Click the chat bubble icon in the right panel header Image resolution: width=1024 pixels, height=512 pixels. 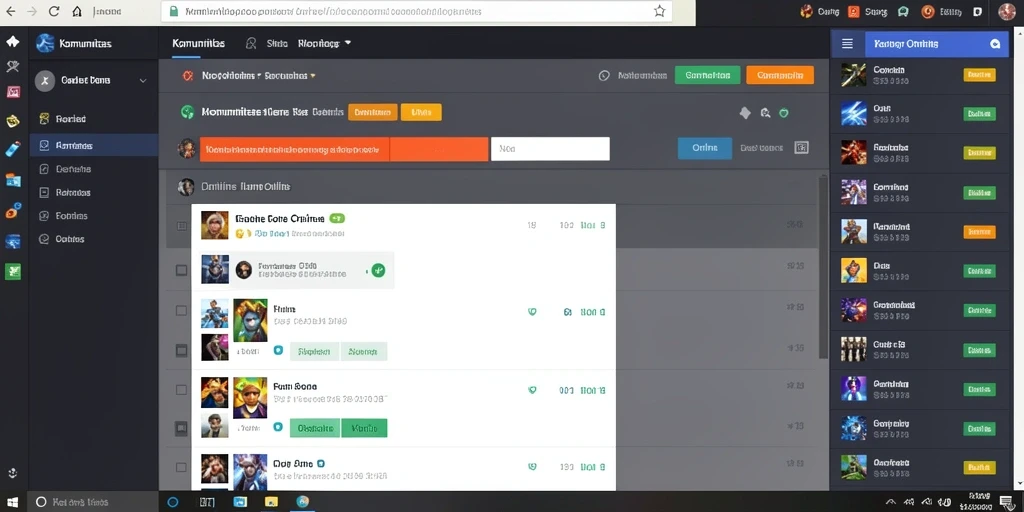(x=995, y=44)
